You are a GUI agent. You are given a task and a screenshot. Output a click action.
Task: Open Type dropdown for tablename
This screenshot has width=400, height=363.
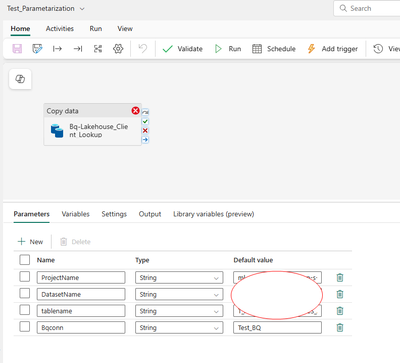[x=179, y=311]
